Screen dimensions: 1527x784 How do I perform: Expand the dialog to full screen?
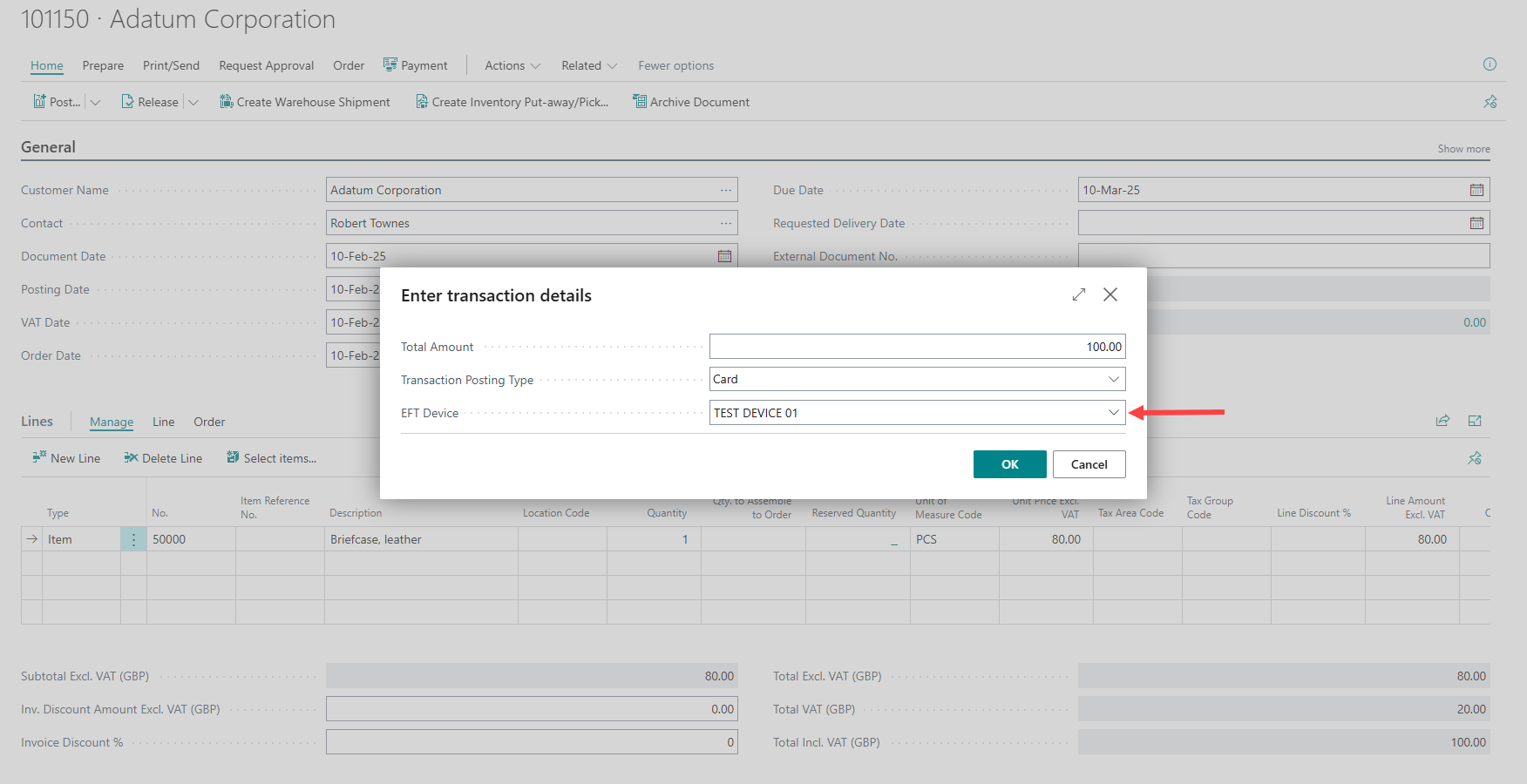click(x=1079, y=295)
